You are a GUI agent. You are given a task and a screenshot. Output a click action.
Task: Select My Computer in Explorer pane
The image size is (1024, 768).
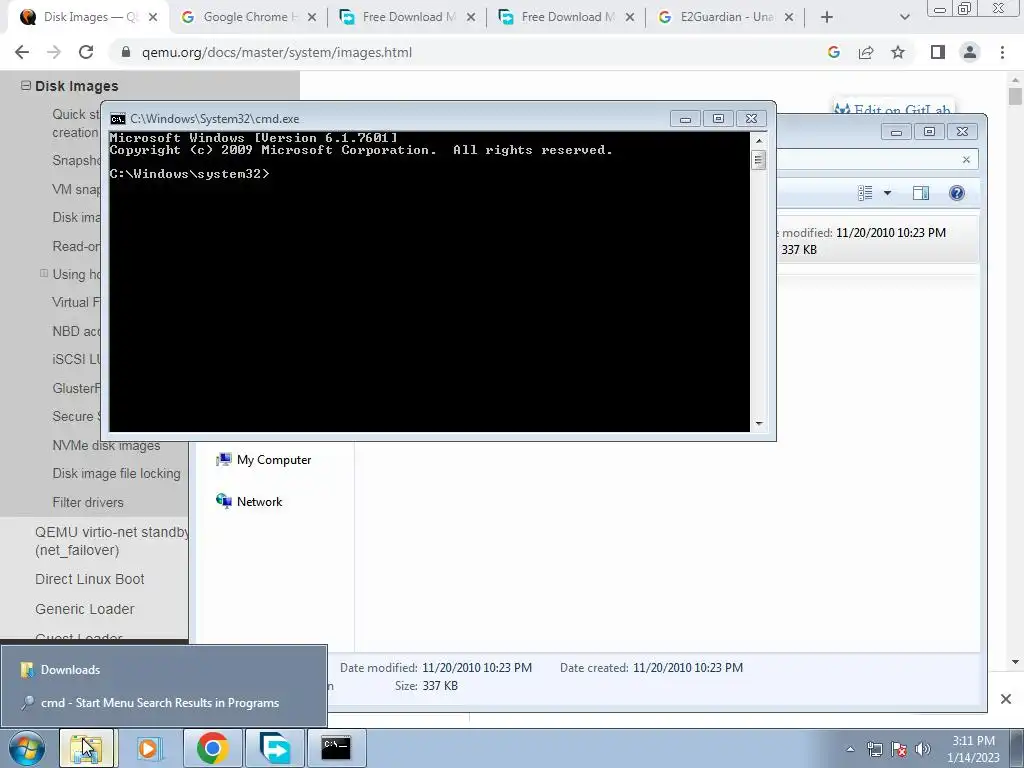click(263, 460)
